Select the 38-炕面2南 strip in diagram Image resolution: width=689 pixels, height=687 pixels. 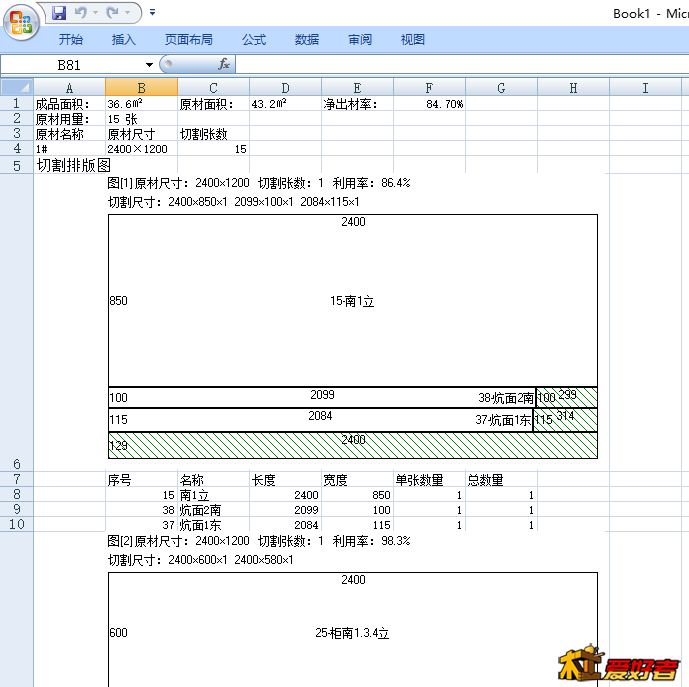point(322,397)
